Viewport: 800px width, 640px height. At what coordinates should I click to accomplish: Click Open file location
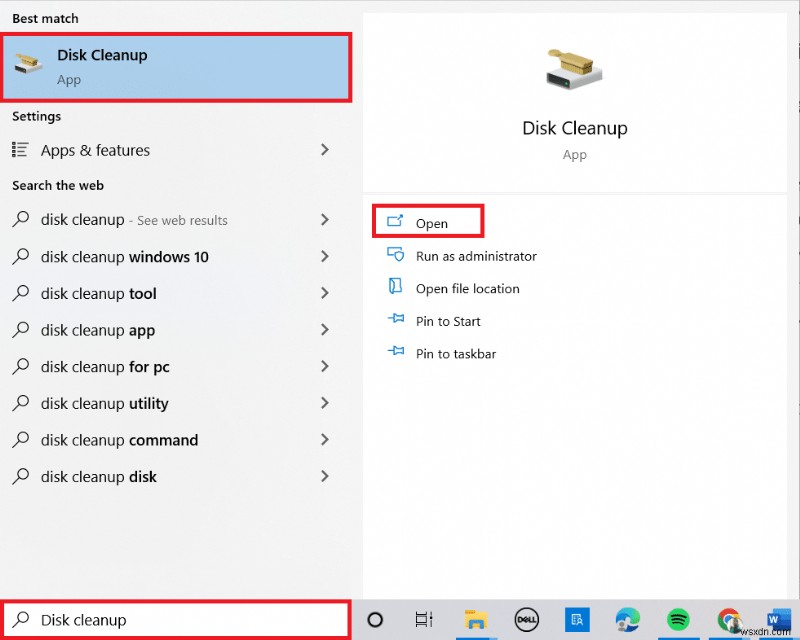[467, 288]
